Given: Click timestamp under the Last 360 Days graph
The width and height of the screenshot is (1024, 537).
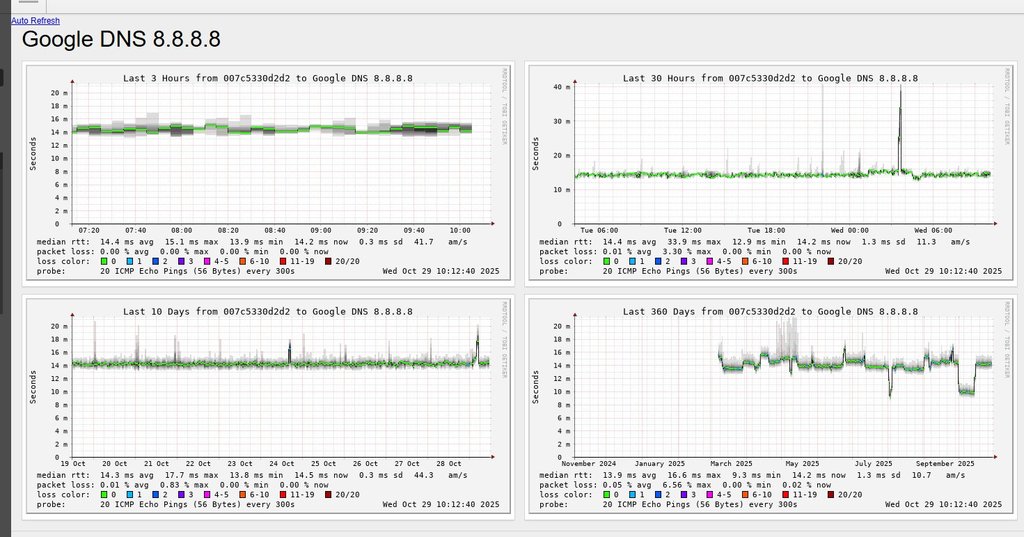Looking at the screenshot, I should pos(944,504).
